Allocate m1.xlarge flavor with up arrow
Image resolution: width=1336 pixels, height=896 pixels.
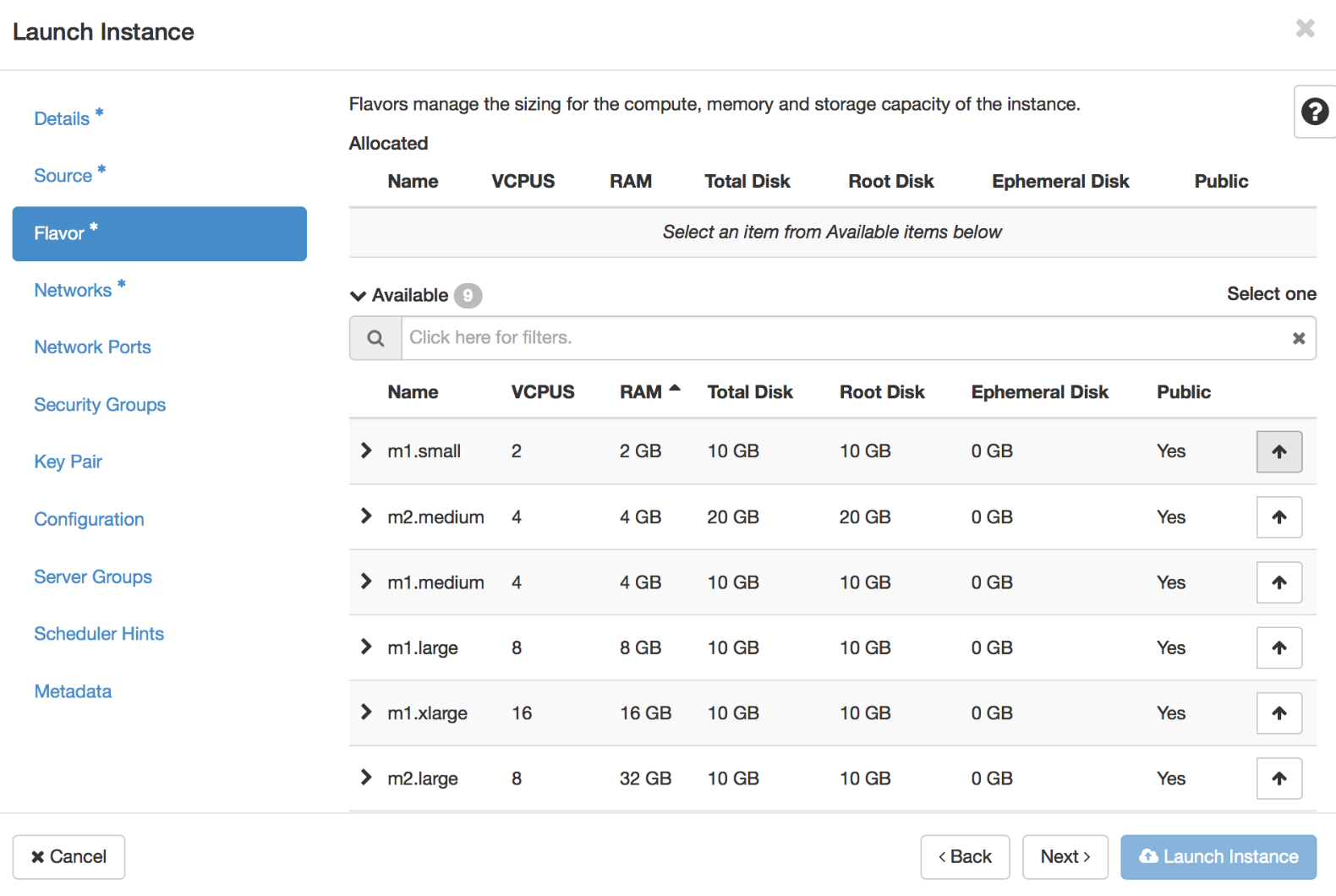(x=1279, y=713)
